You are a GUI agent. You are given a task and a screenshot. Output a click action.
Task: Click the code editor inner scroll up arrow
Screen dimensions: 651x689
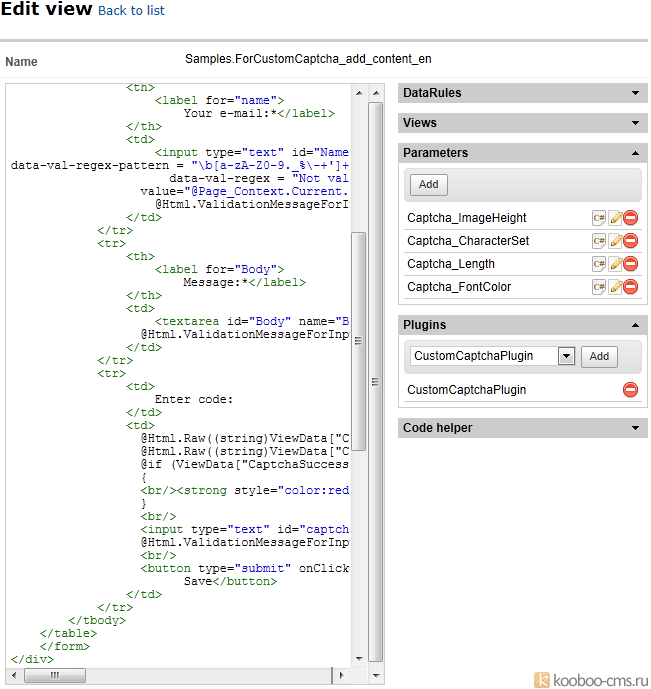point(359,93)
